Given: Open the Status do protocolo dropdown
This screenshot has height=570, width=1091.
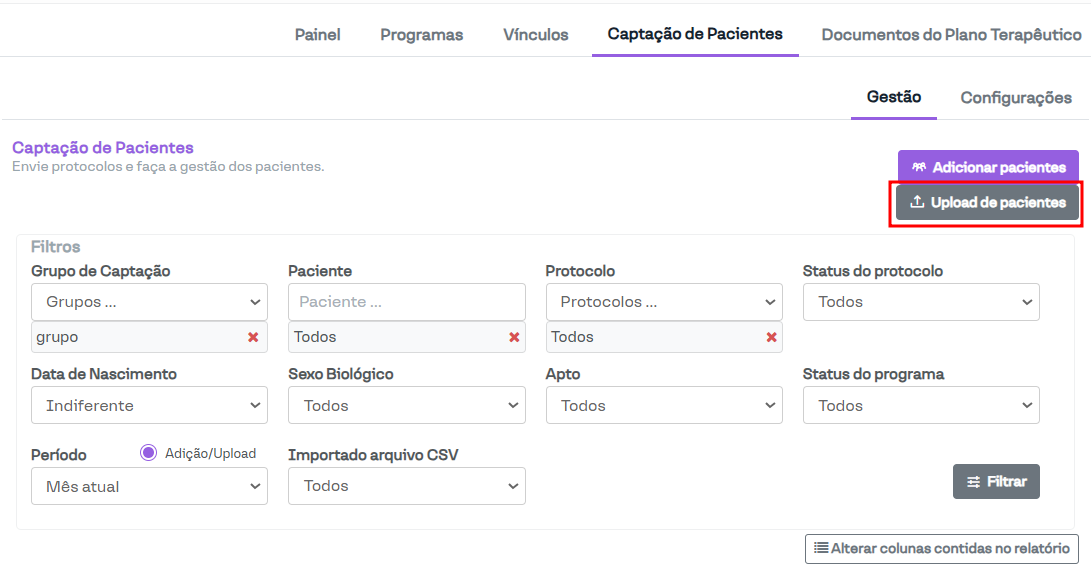Looking at the screenshot, I should [921, 302].
